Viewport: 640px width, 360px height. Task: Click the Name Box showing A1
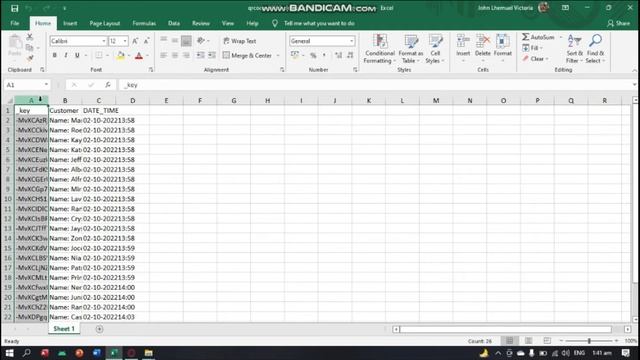click(27, 85)
